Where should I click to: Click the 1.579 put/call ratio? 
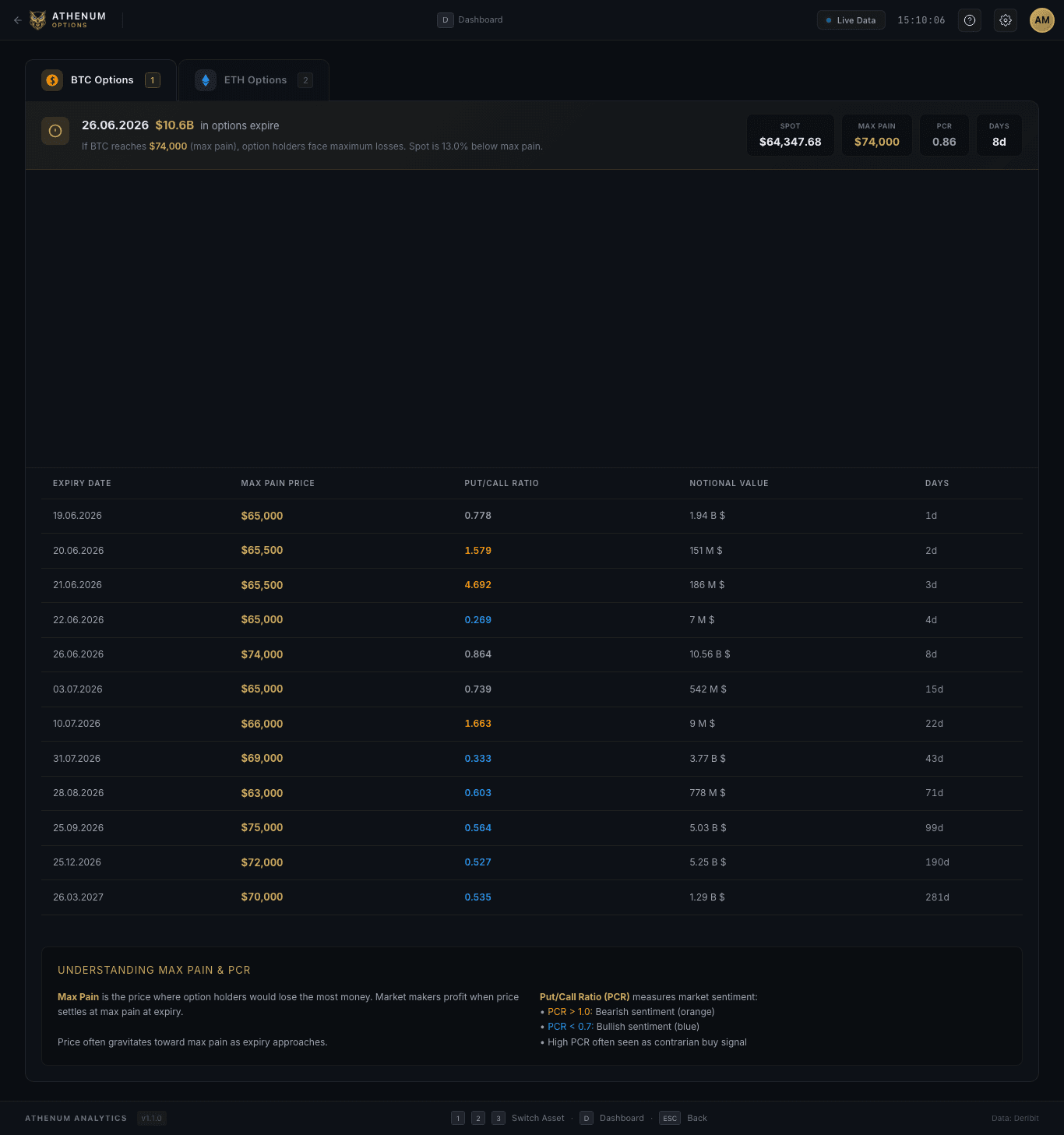(477, 551)
